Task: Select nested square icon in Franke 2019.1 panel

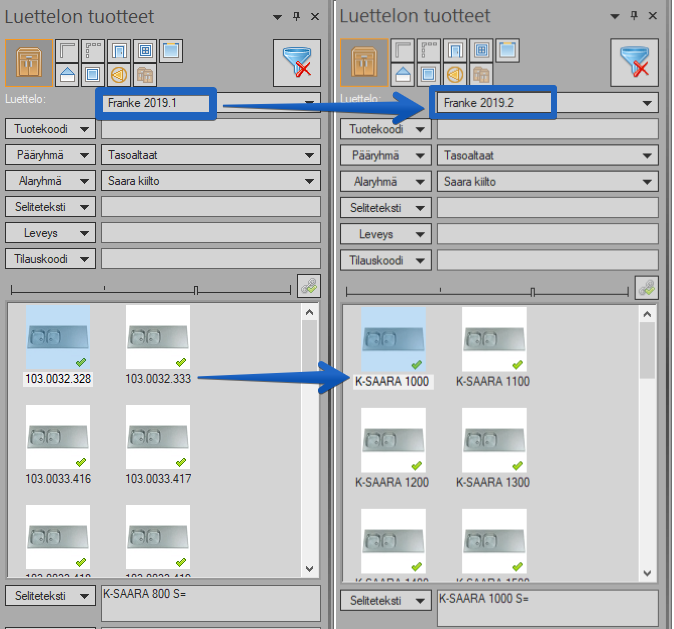Action: tap(93, 75)
